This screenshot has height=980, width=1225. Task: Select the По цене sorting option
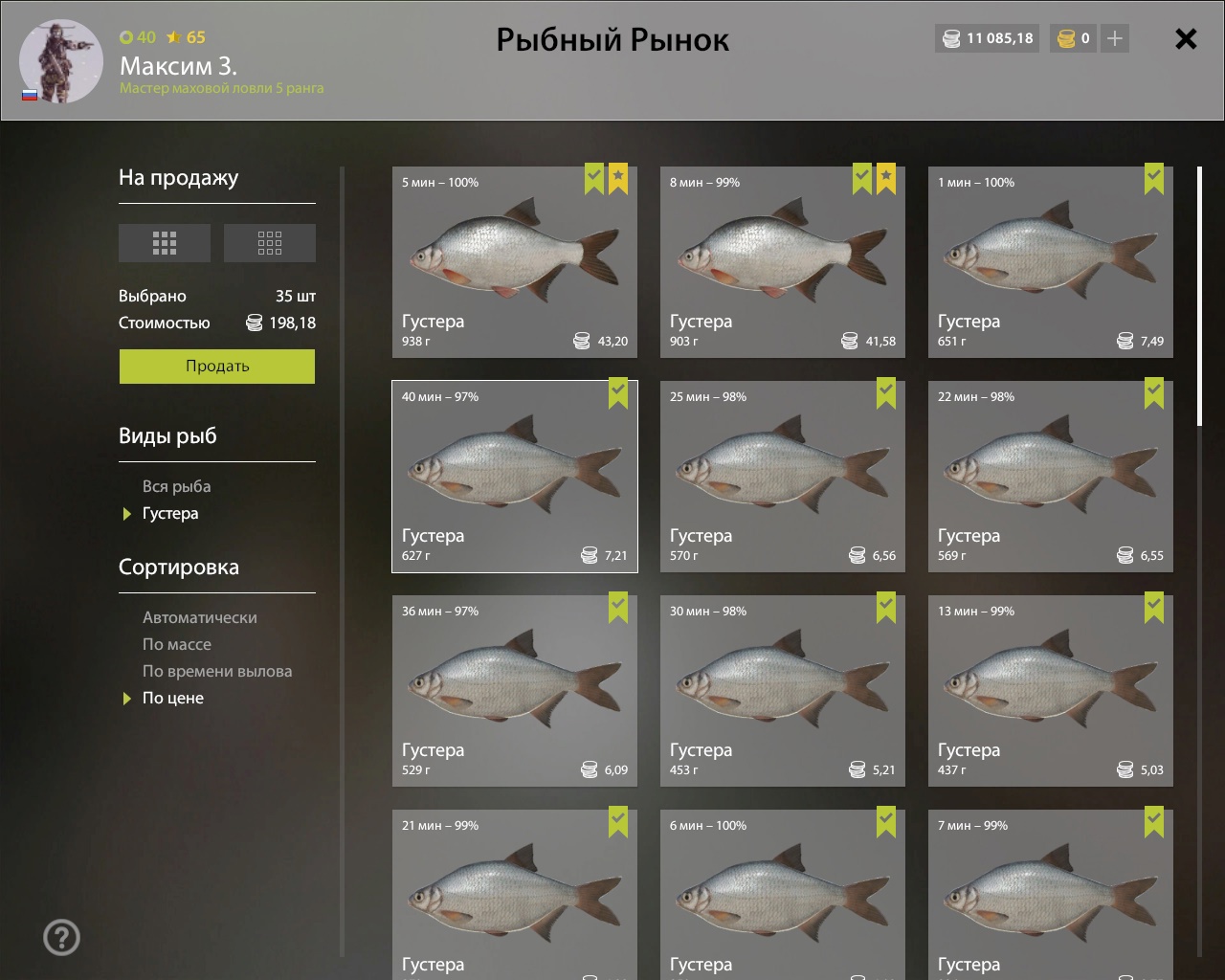pos(173,698)
